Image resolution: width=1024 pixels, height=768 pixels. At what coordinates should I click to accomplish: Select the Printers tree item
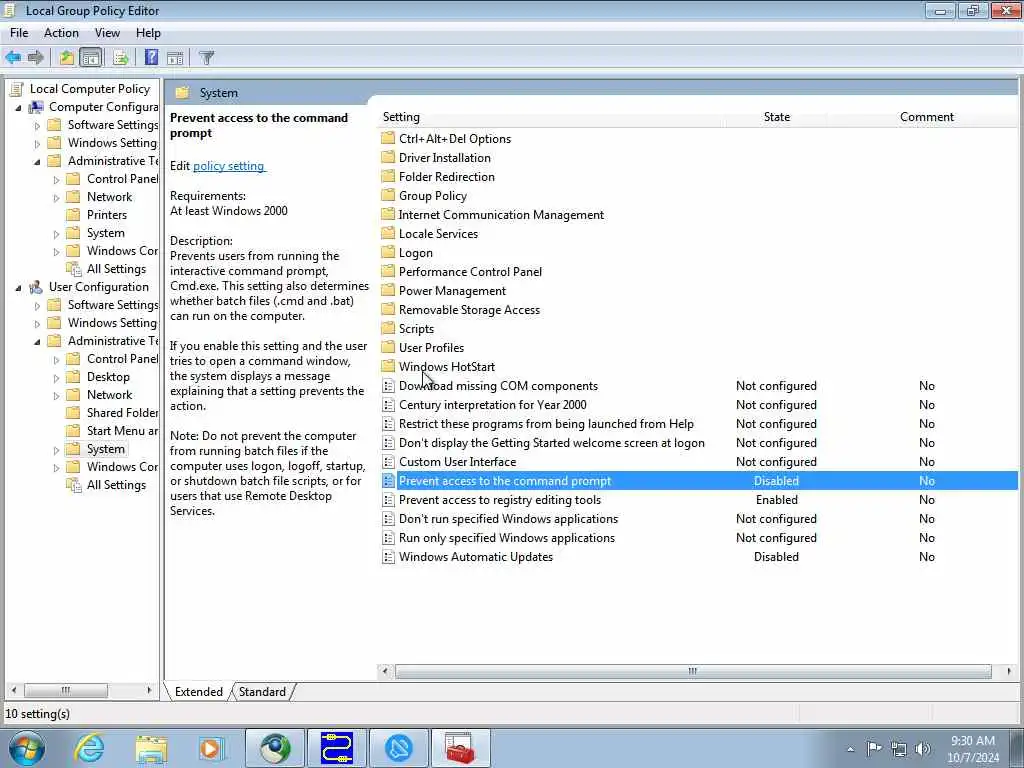click(x=107, y=215)
